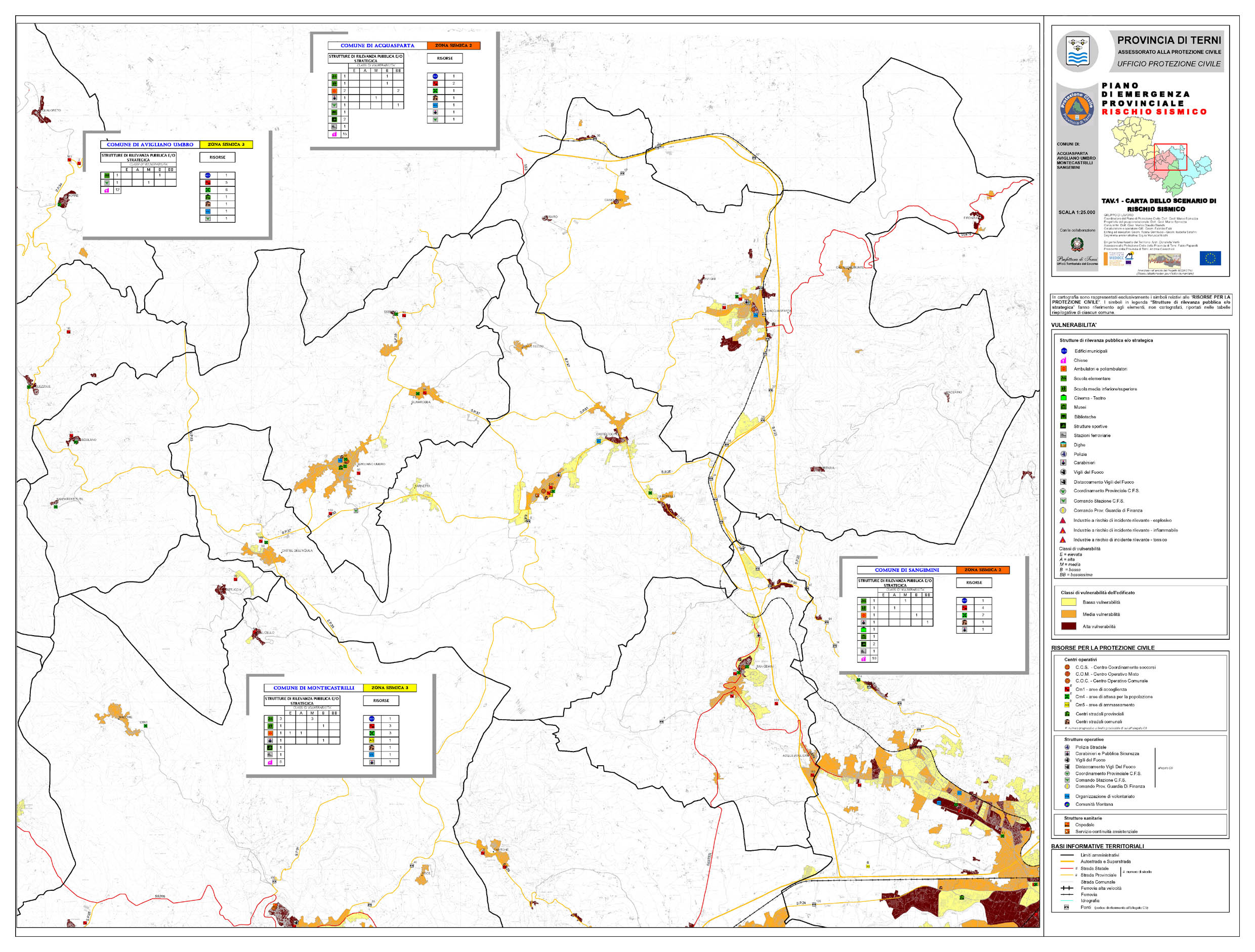Click the Comune di Acquasparta table title

click(x=378, y=46)
